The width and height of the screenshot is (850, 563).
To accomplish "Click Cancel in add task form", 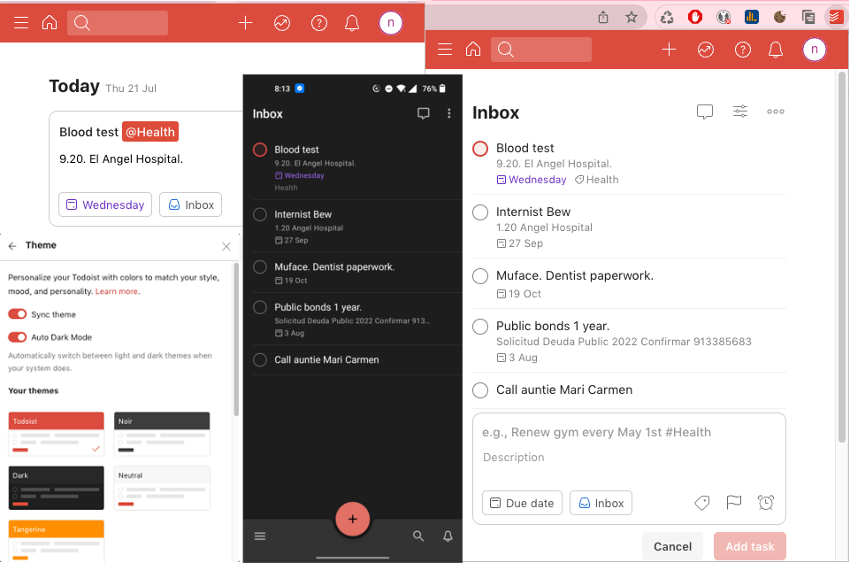I will click(672, 546).
